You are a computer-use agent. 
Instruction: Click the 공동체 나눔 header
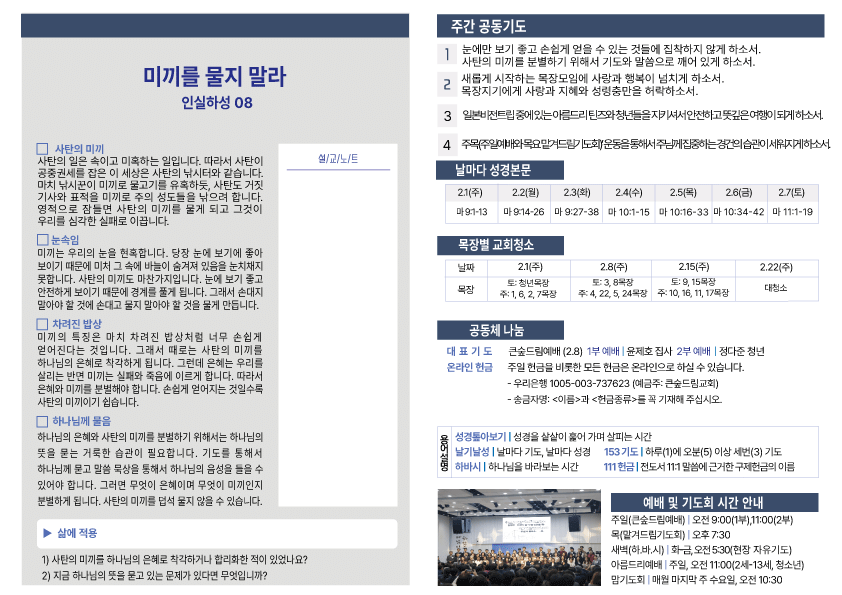point(488,331)
